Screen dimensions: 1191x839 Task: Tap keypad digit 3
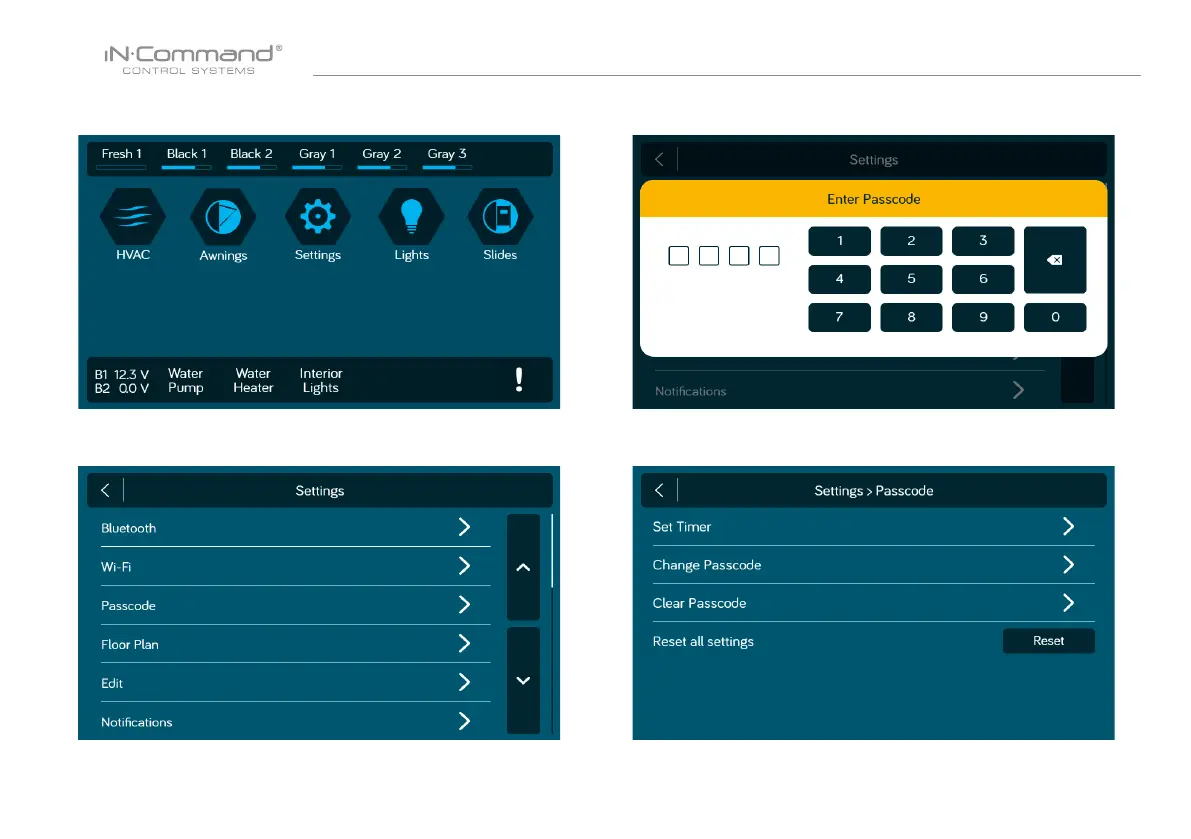click(x=983, y=241)
